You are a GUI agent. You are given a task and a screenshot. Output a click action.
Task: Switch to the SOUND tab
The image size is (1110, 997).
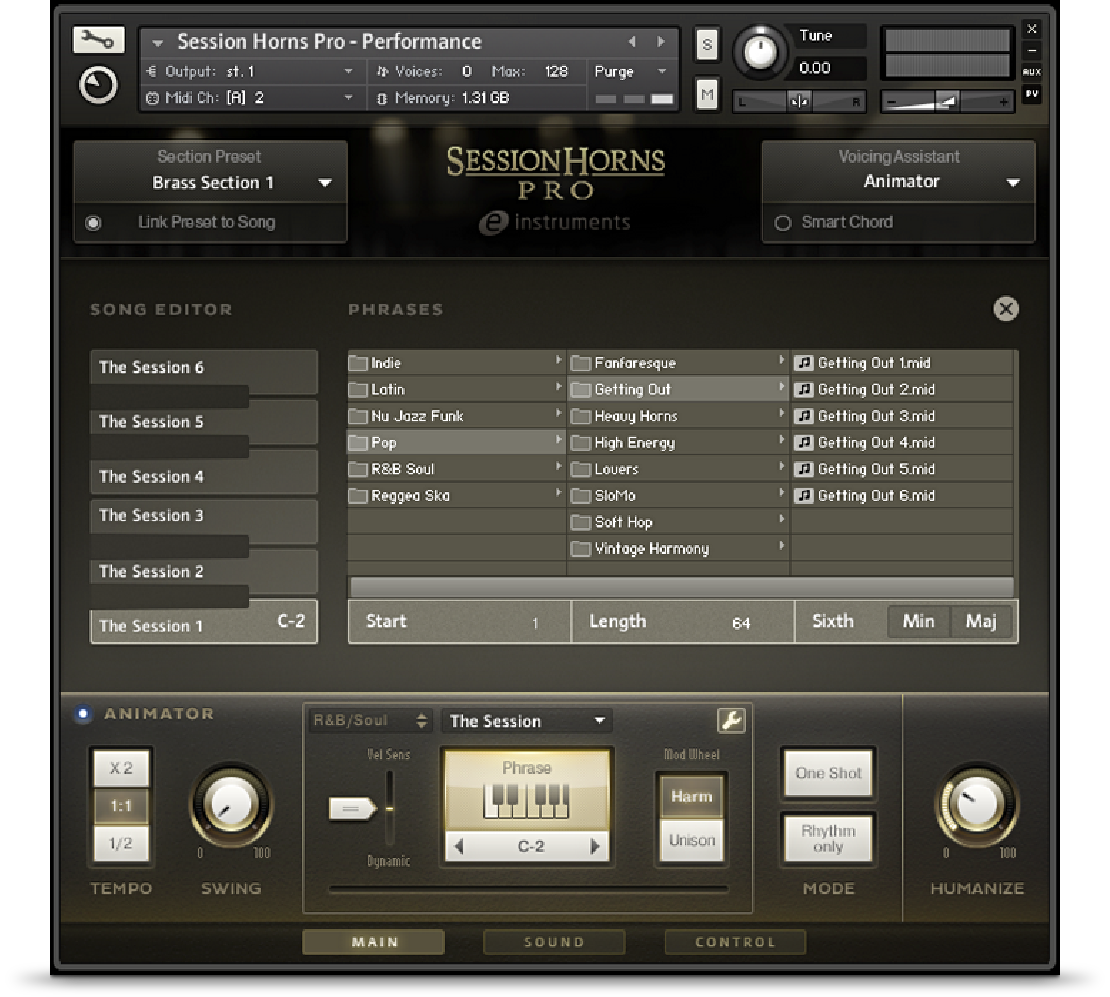pos(554,942)
